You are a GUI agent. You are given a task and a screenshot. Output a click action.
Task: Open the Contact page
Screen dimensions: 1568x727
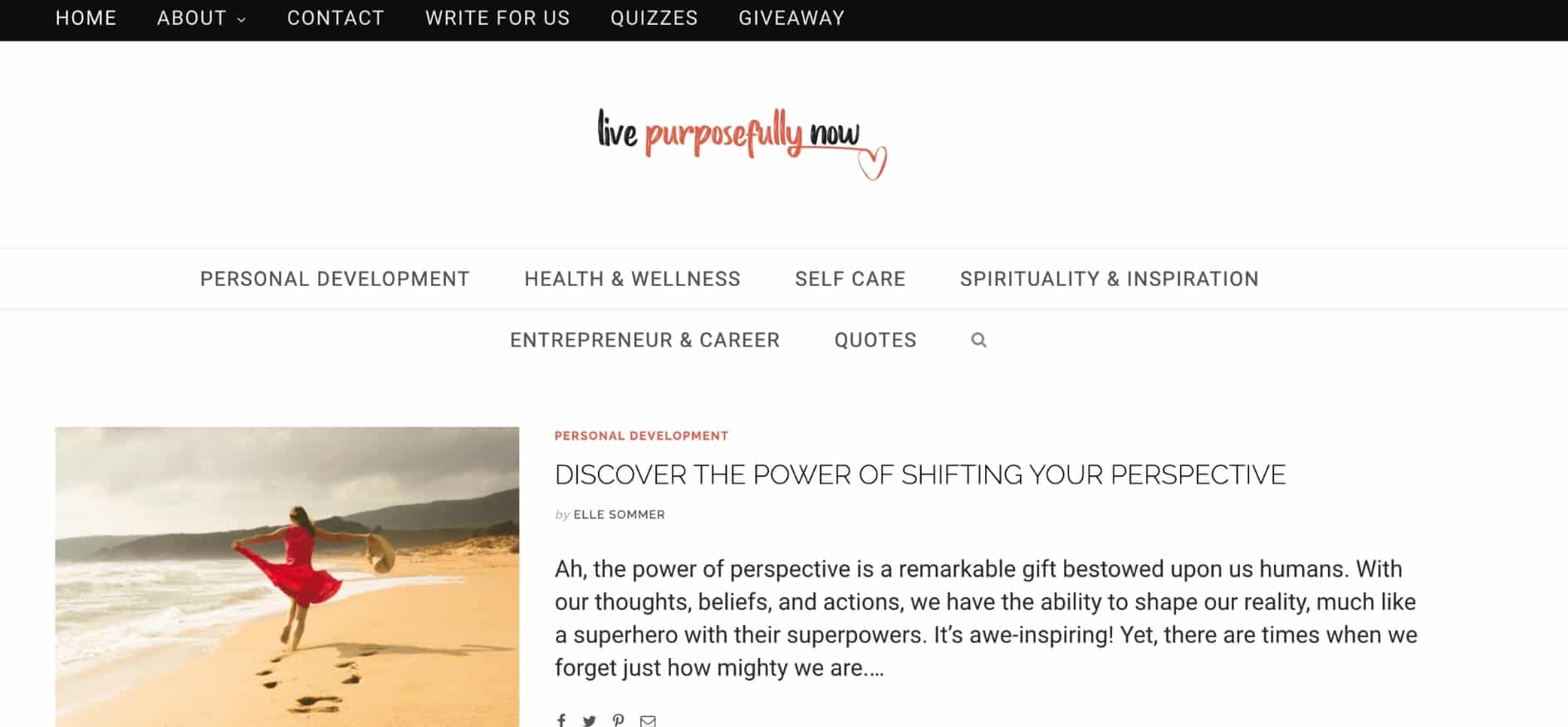click(336, 18)
